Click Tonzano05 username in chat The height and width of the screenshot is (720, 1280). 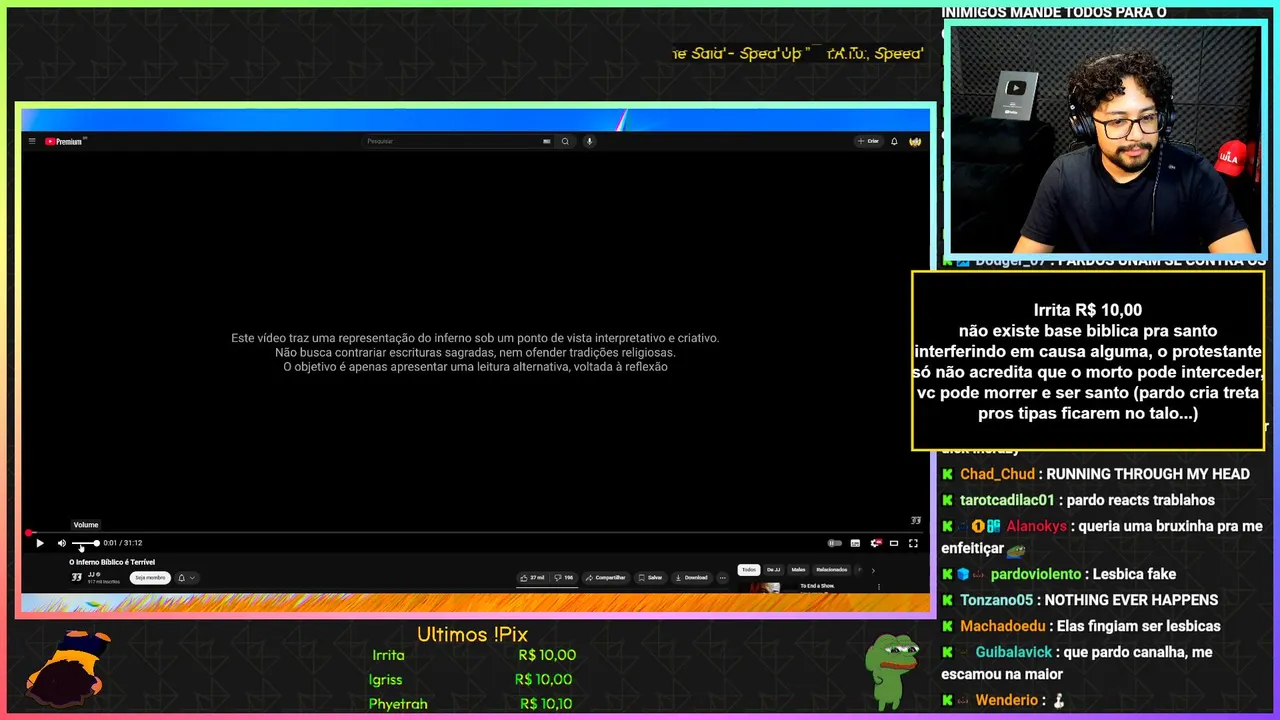point(996,600)
